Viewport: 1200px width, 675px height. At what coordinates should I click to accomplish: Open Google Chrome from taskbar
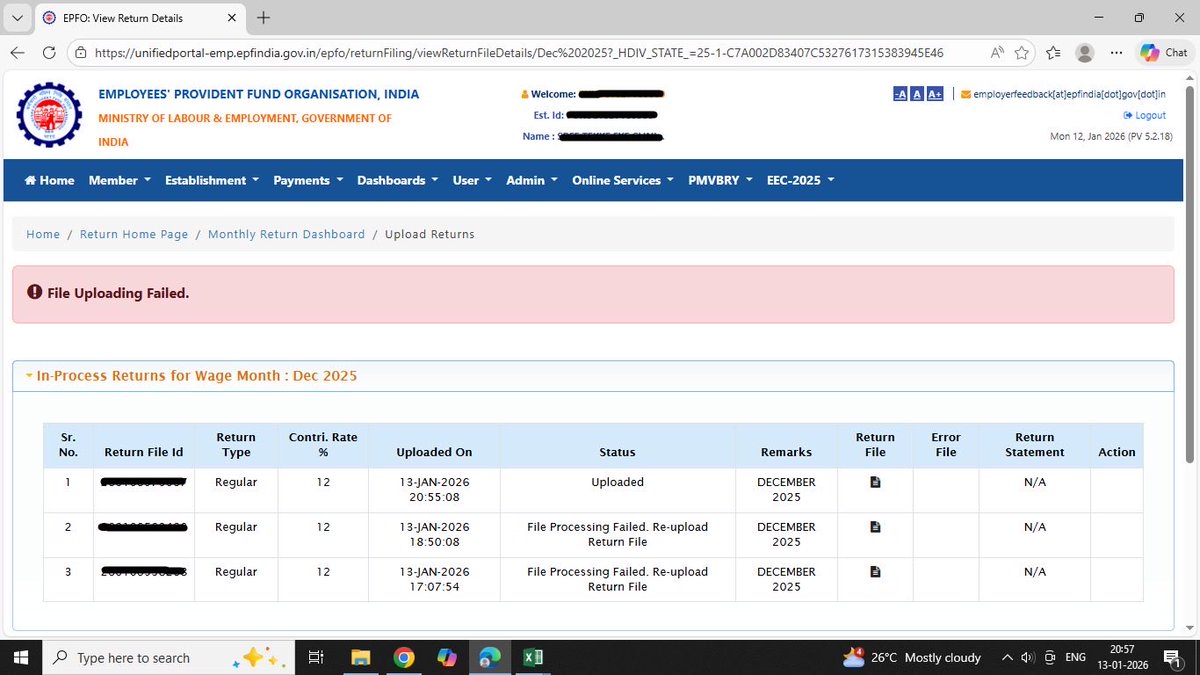pyautogui.click(x=404, y=657)
